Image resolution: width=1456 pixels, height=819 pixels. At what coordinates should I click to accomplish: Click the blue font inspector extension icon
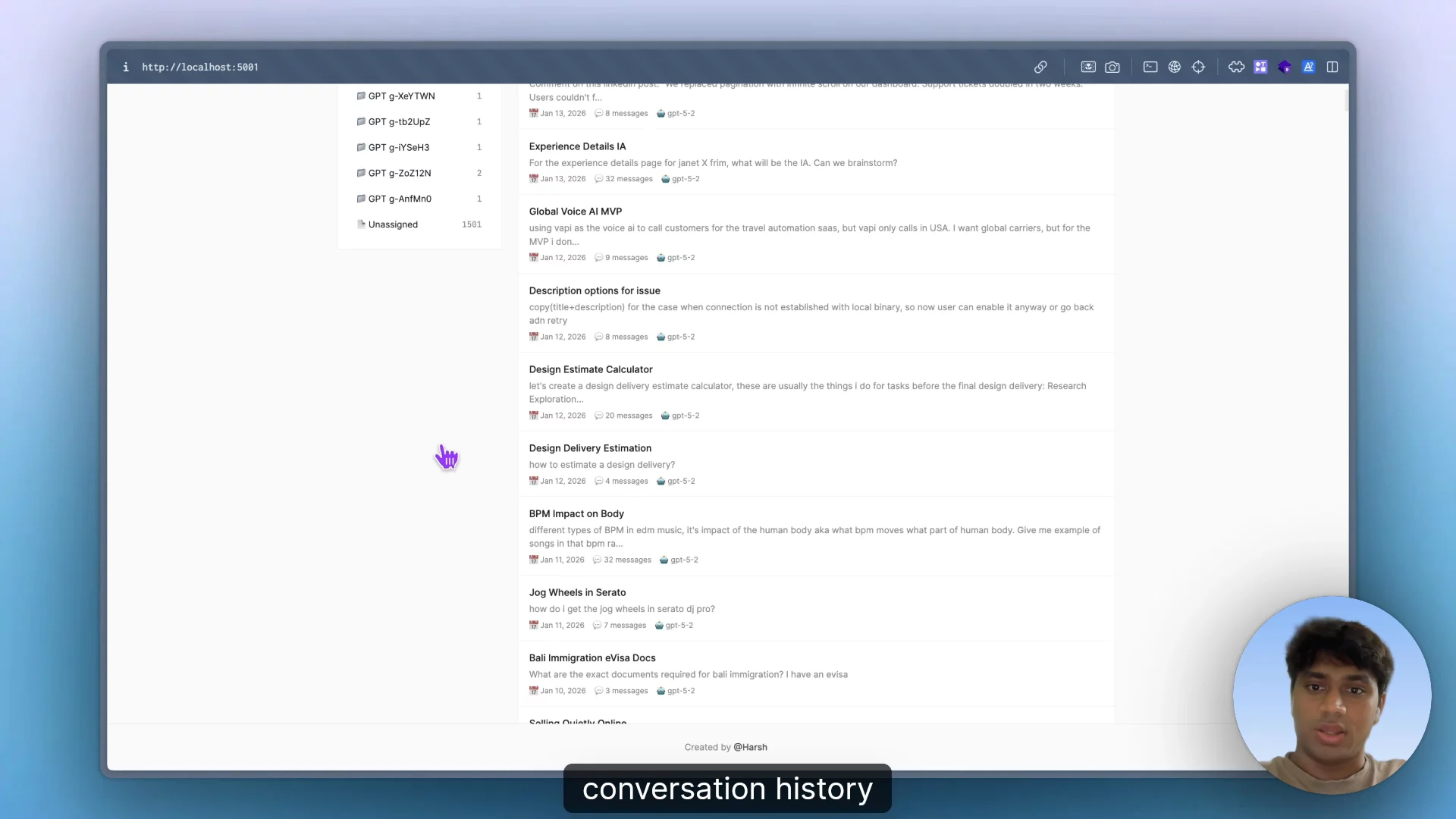tap(1308, 67)
